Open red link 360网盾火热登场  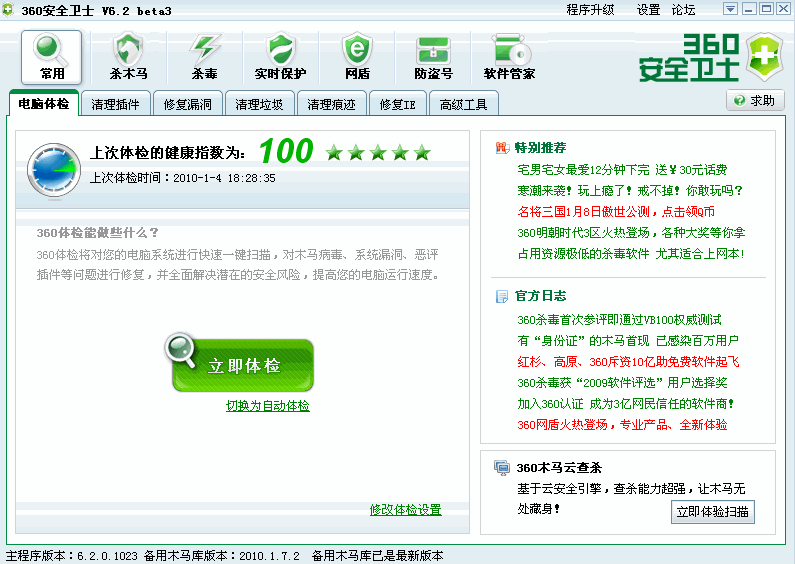(622, 425)
